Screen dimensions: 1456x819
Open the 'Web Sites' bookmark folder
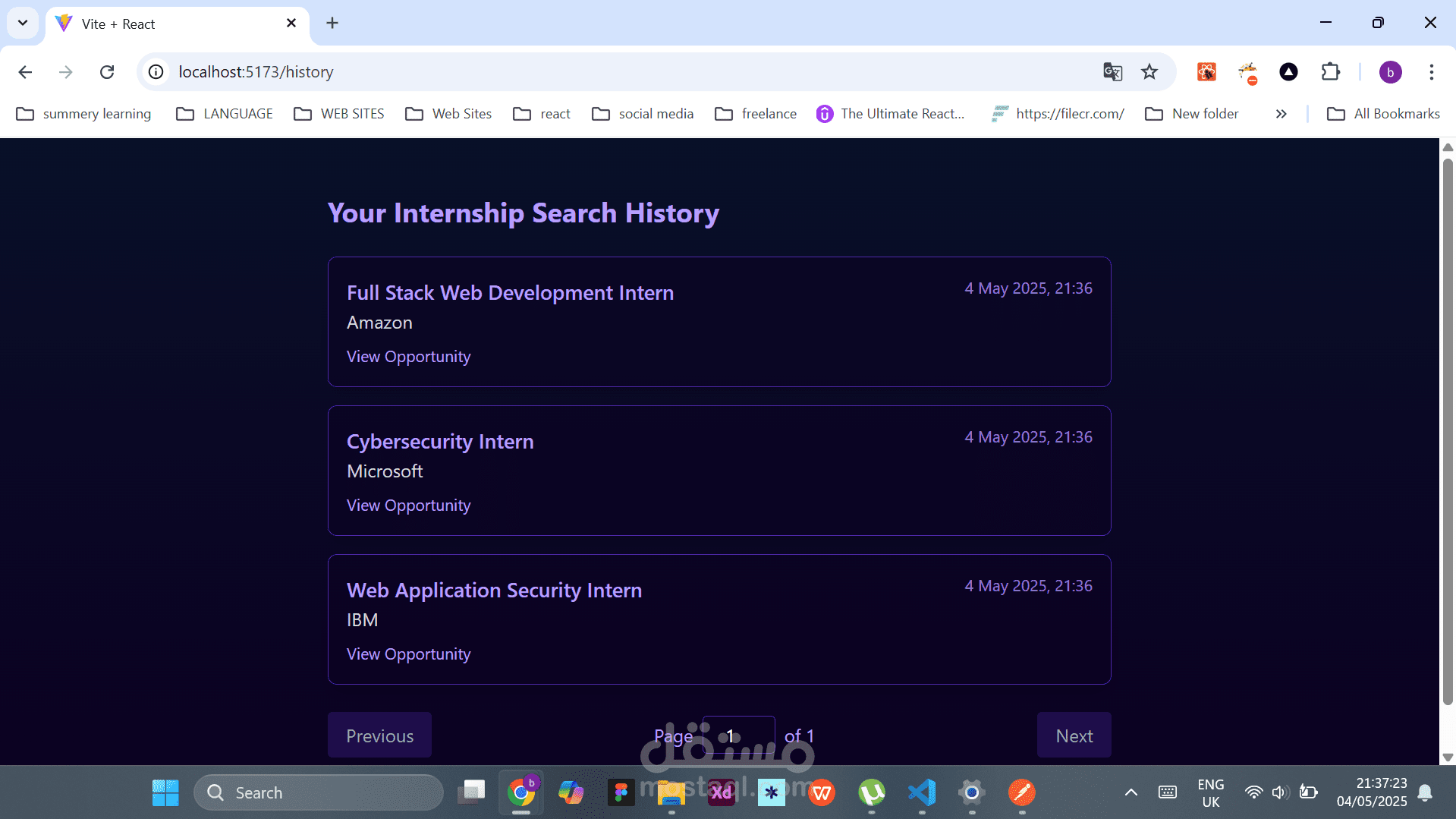[448, 114]
